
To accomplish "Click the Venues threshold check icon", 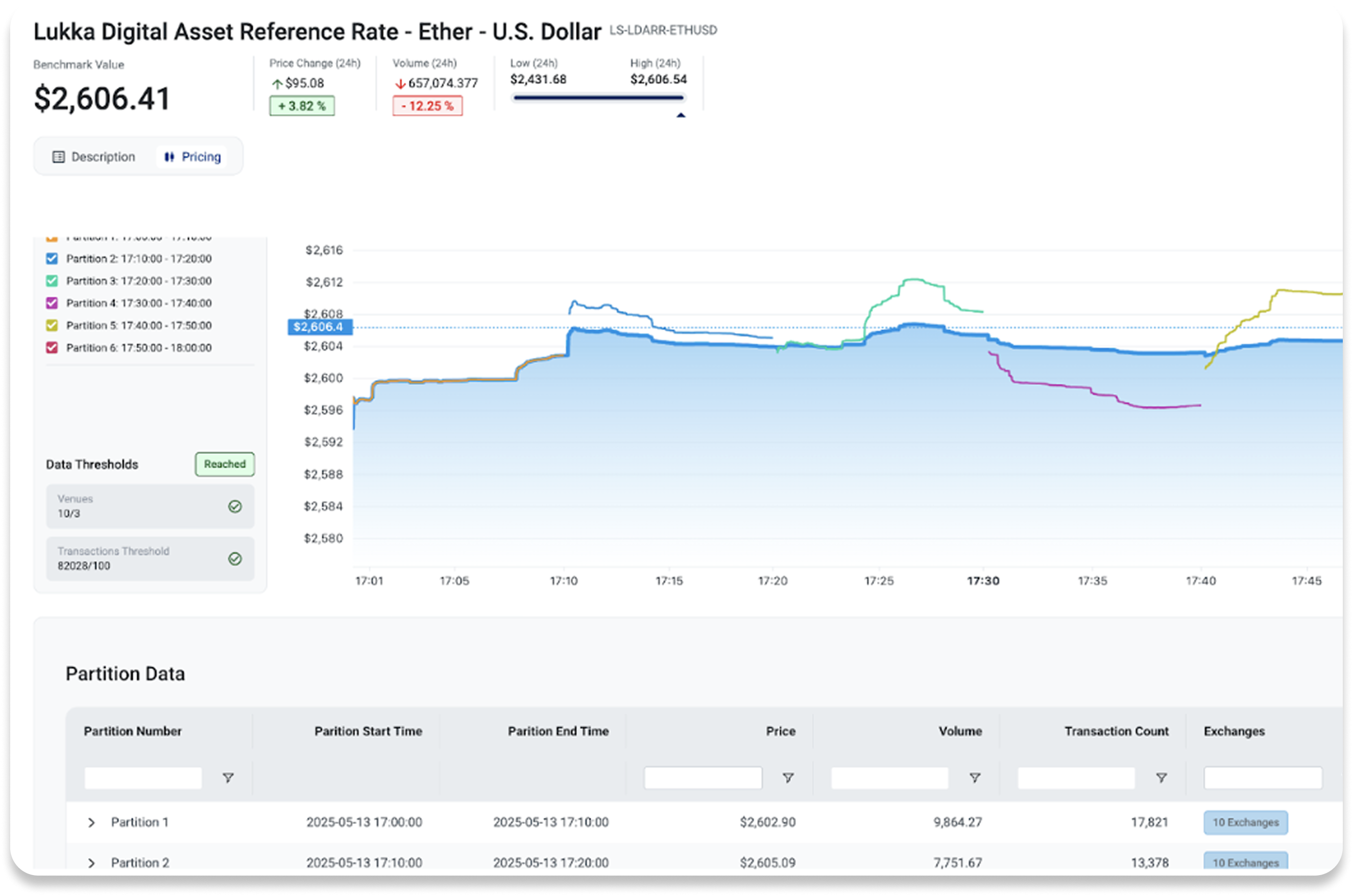I will pos(235,506).
